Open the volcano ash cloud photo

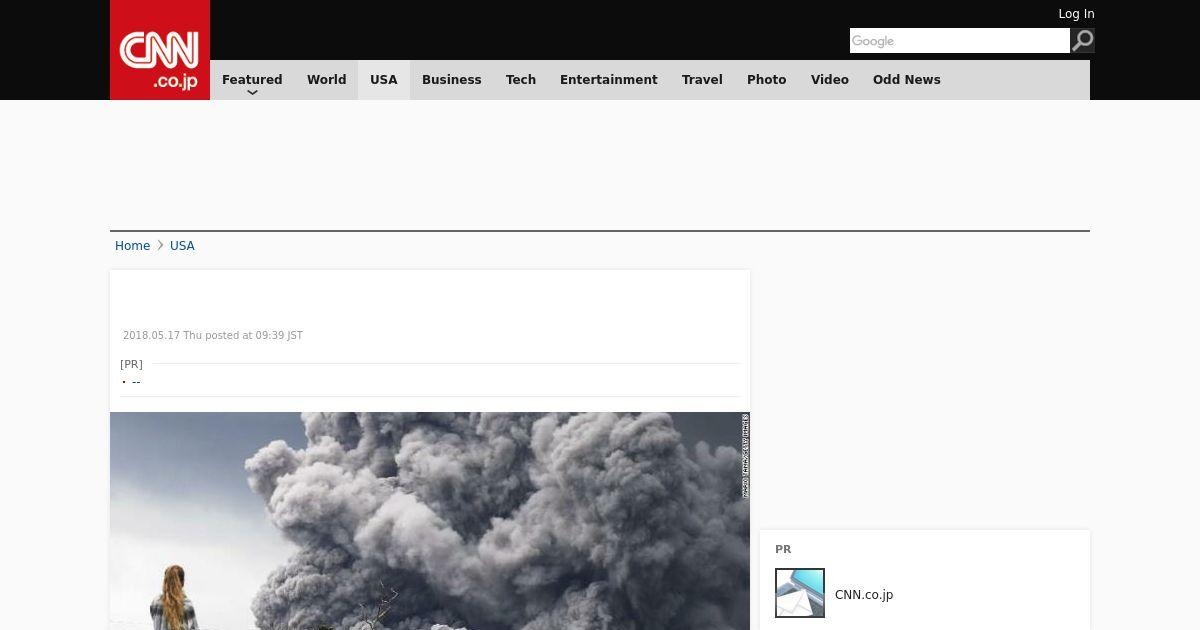[x=430, y=521]
